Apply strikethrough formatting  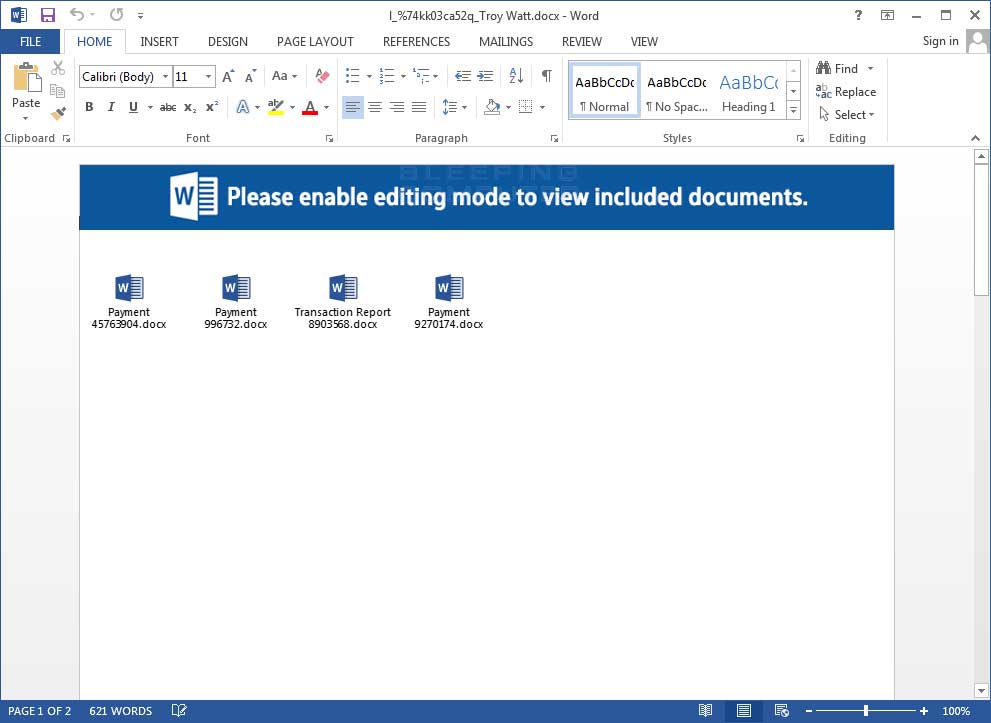click(x=167, y=107)
